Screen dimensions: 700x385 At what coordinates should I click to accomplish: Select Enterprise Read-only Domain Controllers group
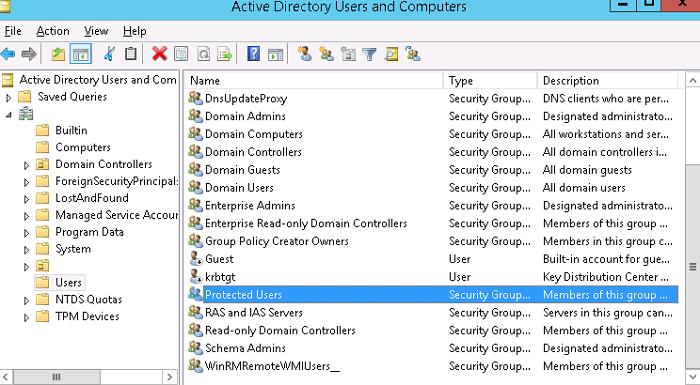pyautogui.click(x=306, y=223)
